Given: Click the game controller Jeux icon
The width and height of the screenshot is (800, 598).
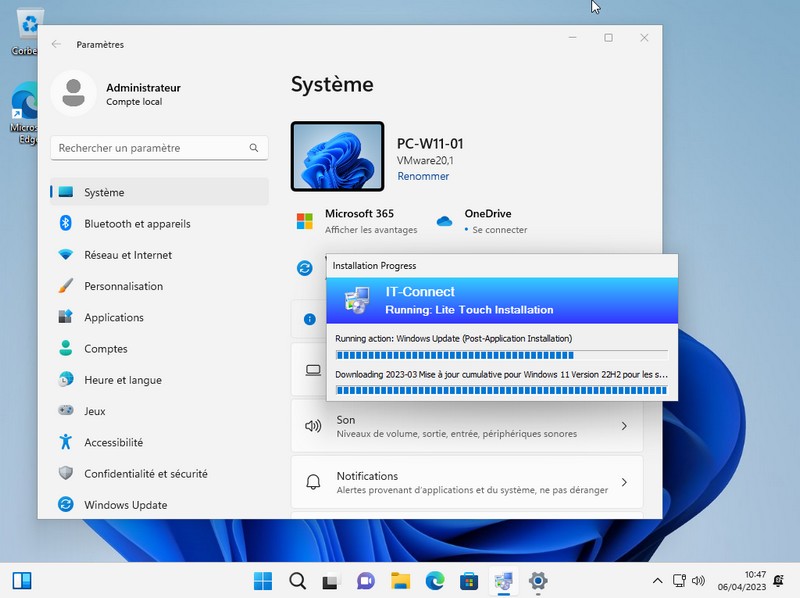Looking at the screenshot, I should click(65, 410).
